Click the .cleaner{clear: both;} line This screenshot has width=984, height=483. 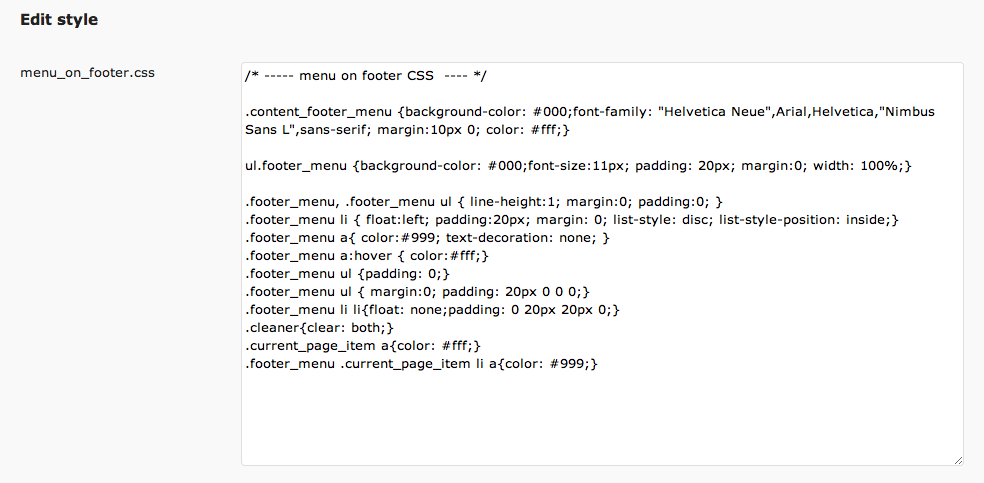click(x=319, y=327)
